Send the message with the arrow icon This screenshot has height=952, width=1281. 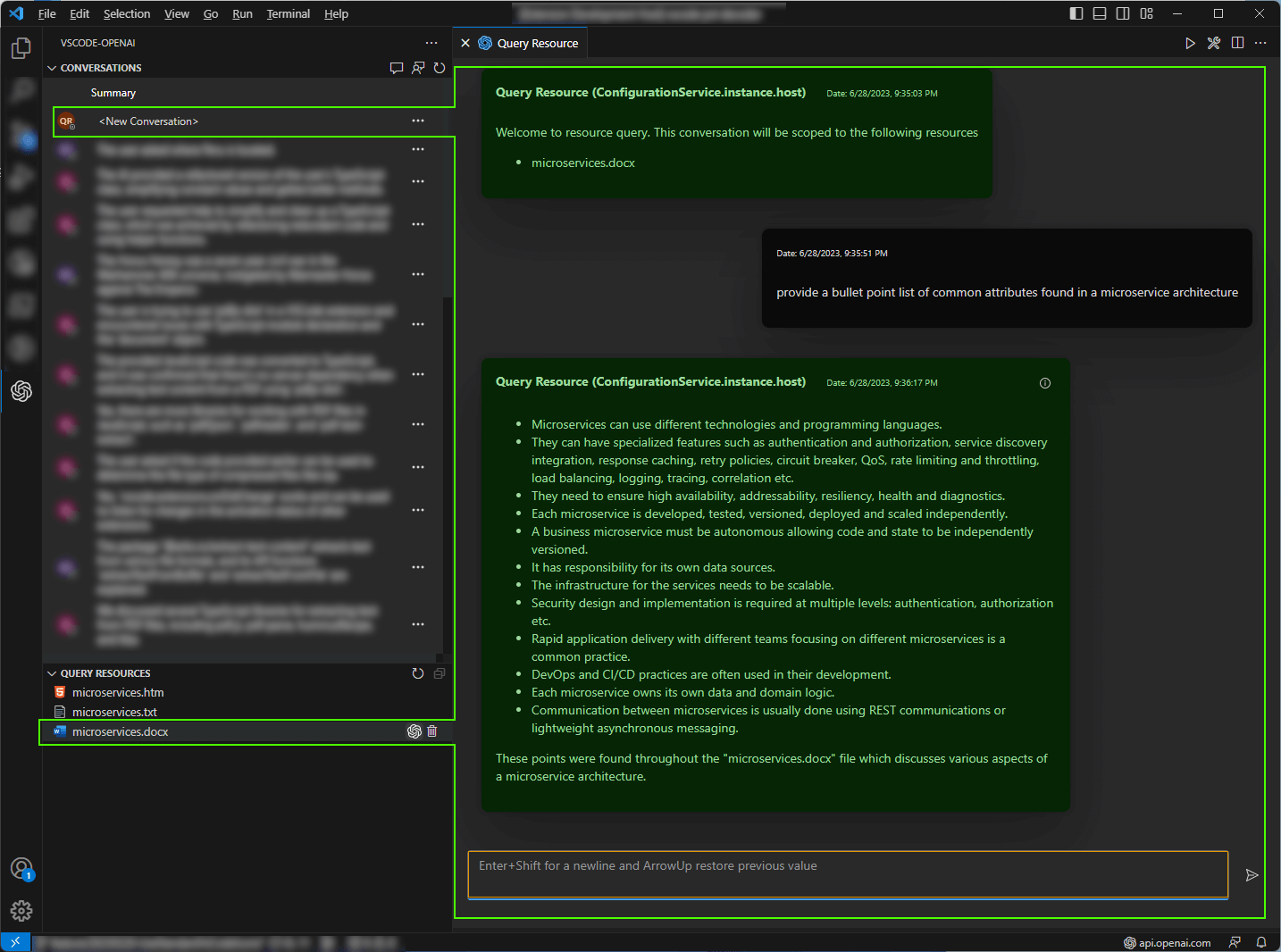tap(1252, 875)
